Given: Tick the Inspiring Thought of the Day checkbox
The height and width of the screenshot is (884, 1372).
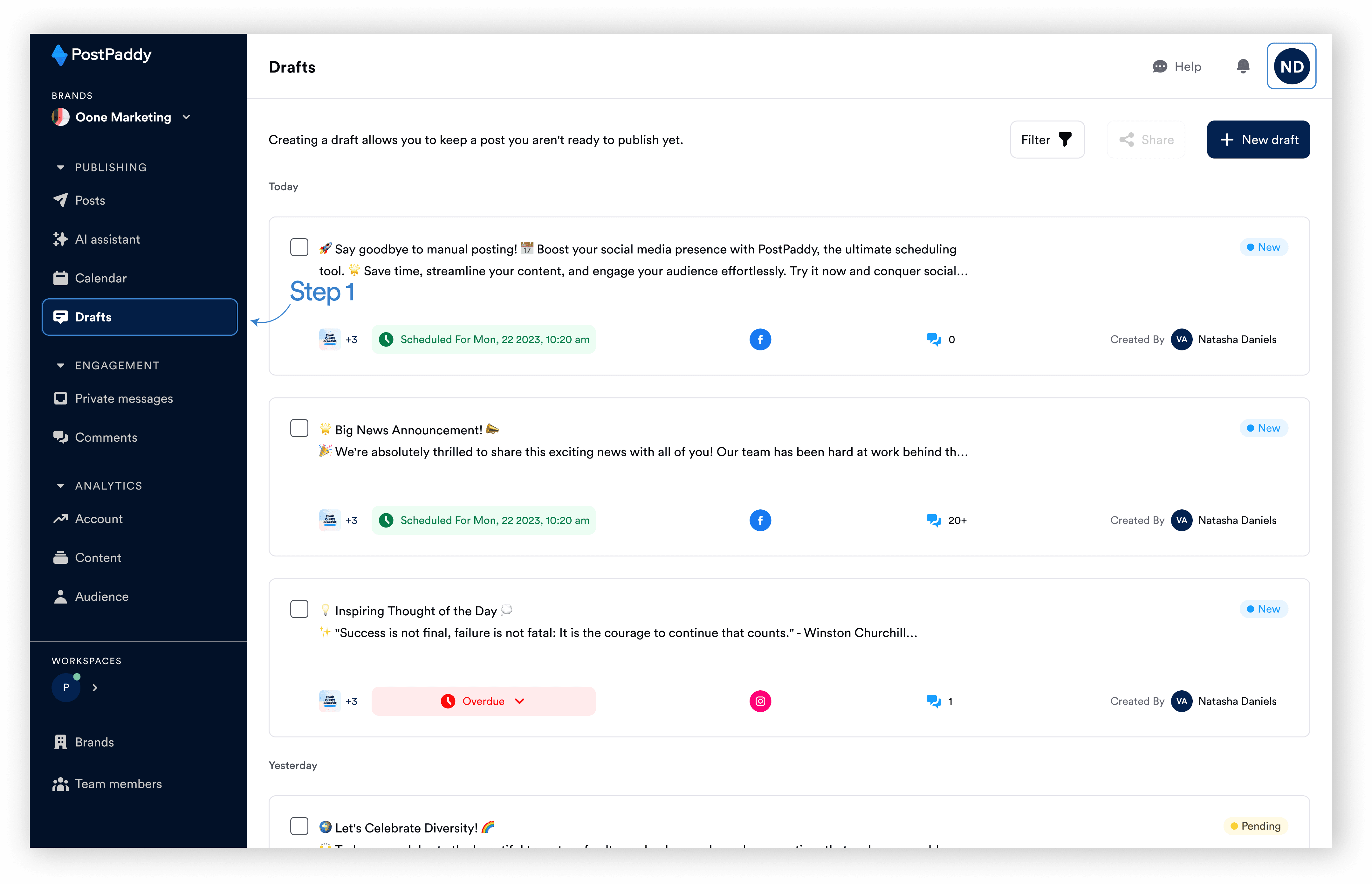Looking at the screenshot, I should [299, 609].
